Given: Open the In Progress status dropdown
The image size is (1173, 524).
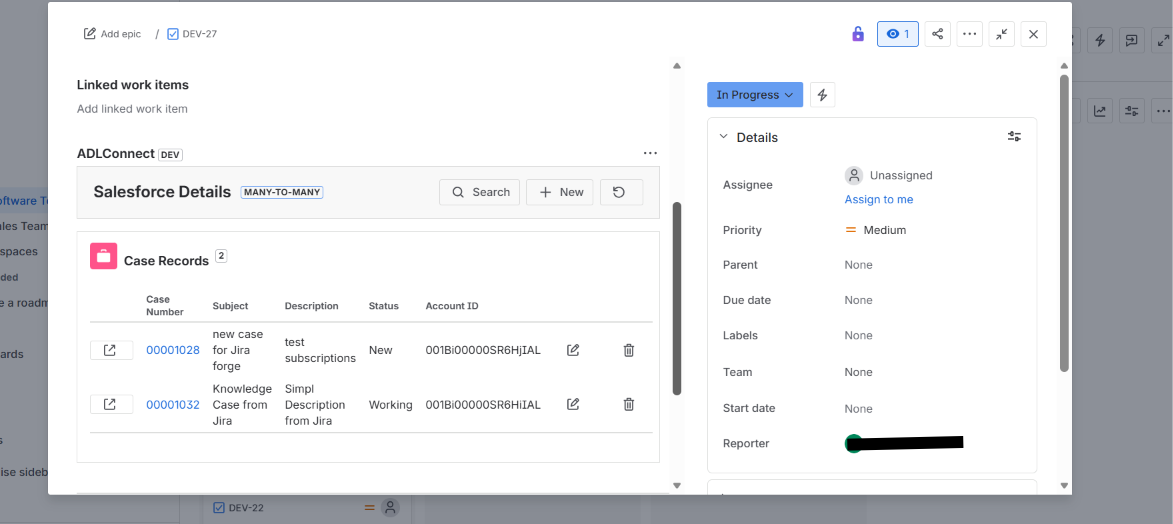Looking at the screenshot, I should click(755, 95).
